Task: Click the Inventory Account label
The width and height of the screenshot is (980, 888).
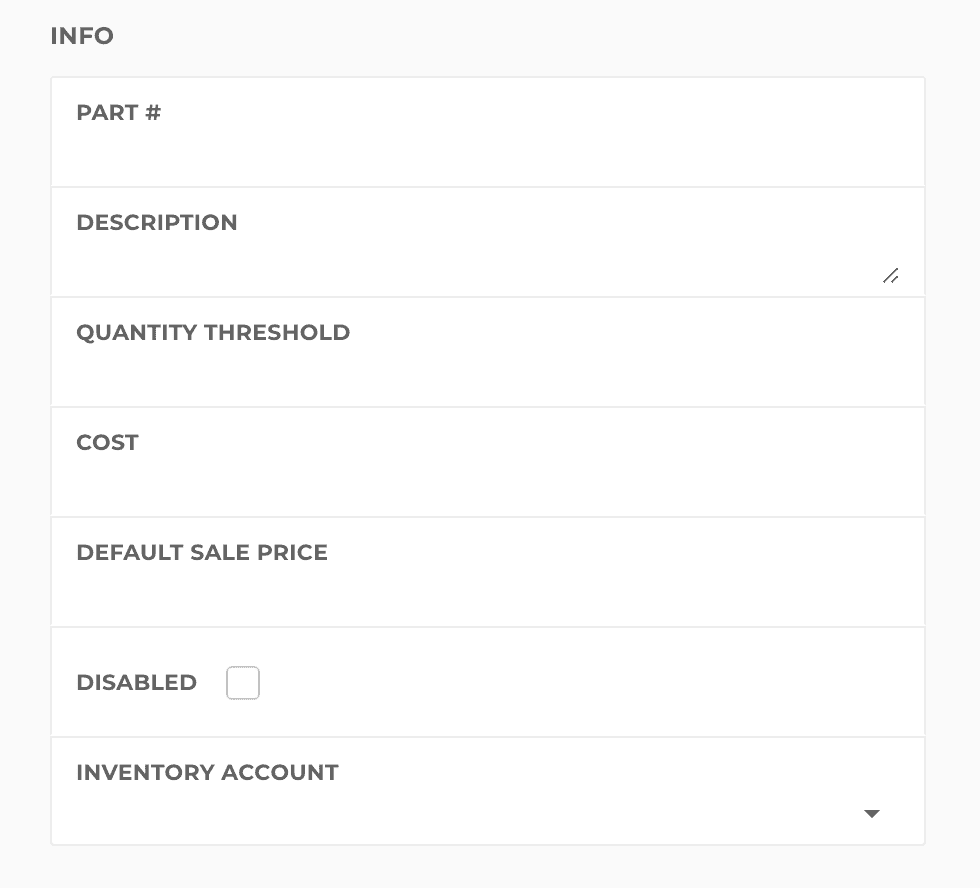Action: 207,773
